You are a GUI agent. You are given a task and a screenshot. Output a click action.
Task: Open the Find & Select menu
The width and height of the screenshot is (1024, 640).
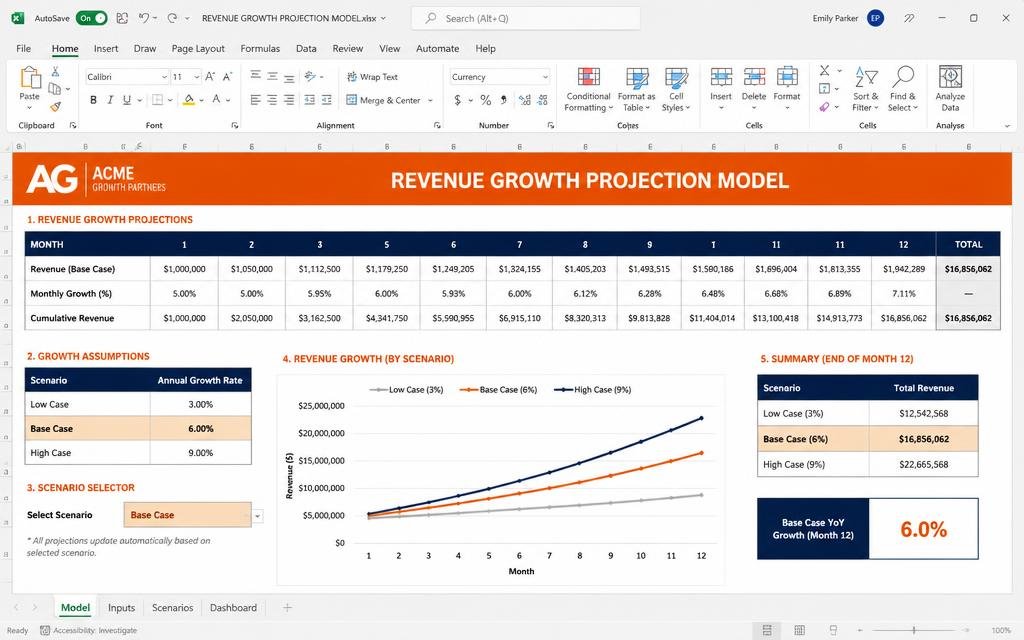[903, 89]
